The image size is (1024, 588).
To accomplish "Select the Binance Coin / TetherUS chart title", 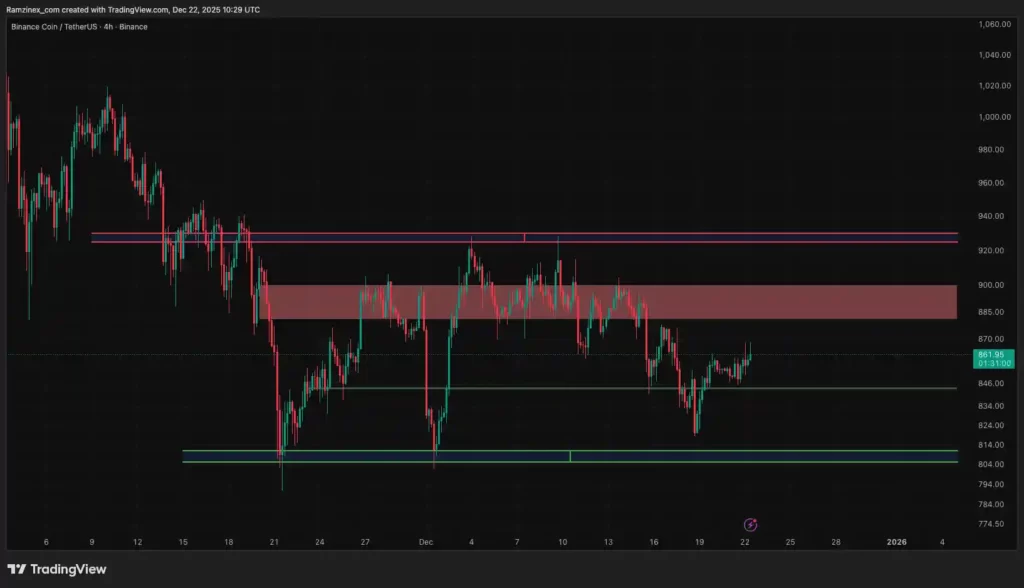I will tap(79, 26).
